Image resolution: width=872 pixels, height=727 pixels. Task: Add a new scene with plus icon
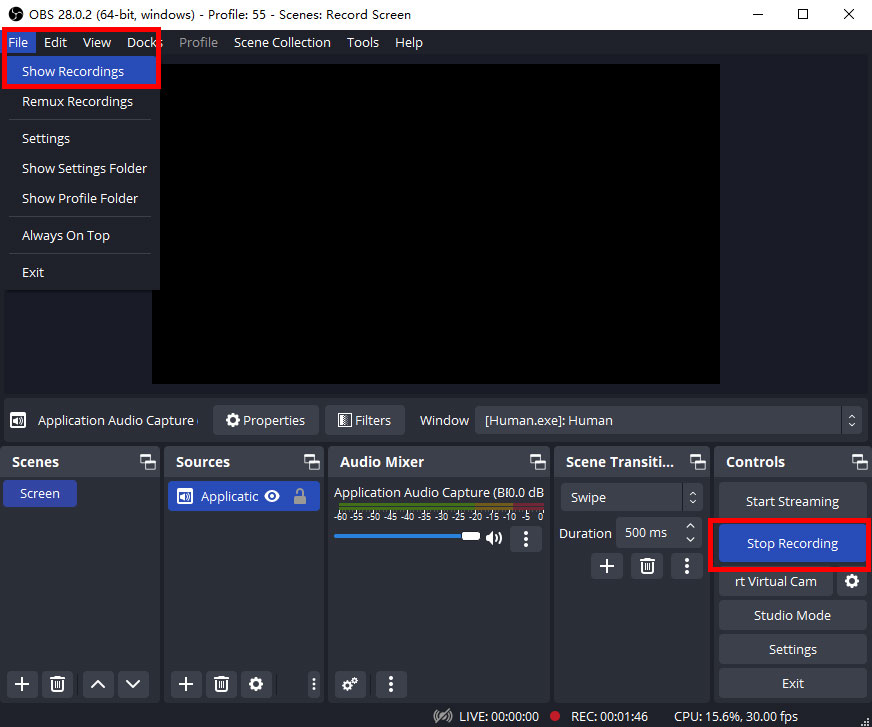coord(22,684)
